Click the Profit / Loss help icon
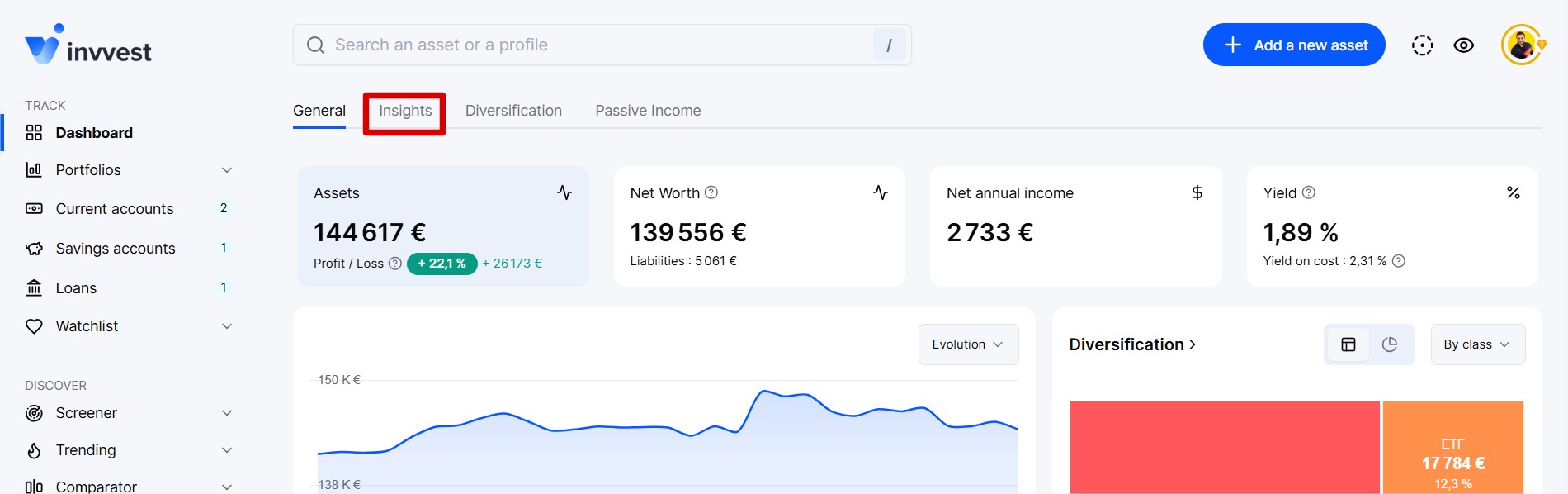1568x494 pixels. [x=395, y=264]
